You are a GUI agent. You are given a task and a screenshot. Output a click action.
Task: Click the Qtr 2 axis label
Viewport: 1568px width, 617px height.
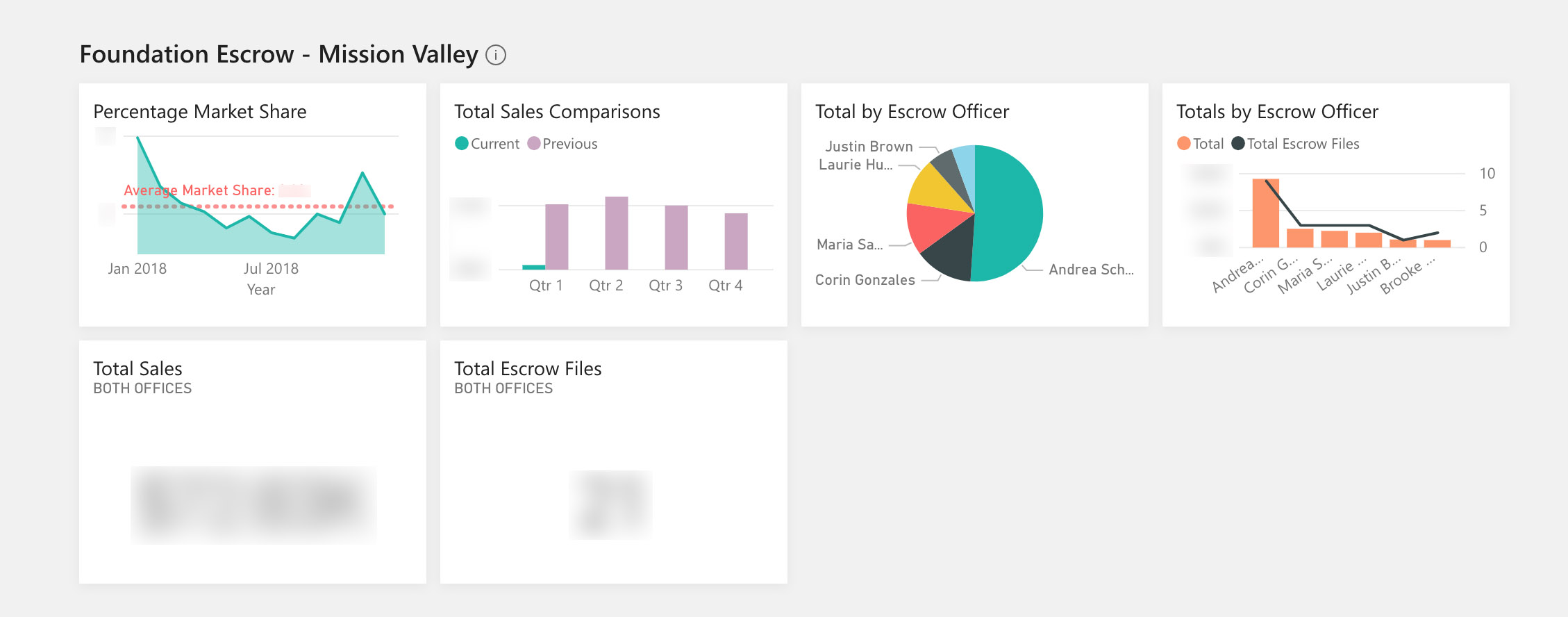(x=606, y=286)
